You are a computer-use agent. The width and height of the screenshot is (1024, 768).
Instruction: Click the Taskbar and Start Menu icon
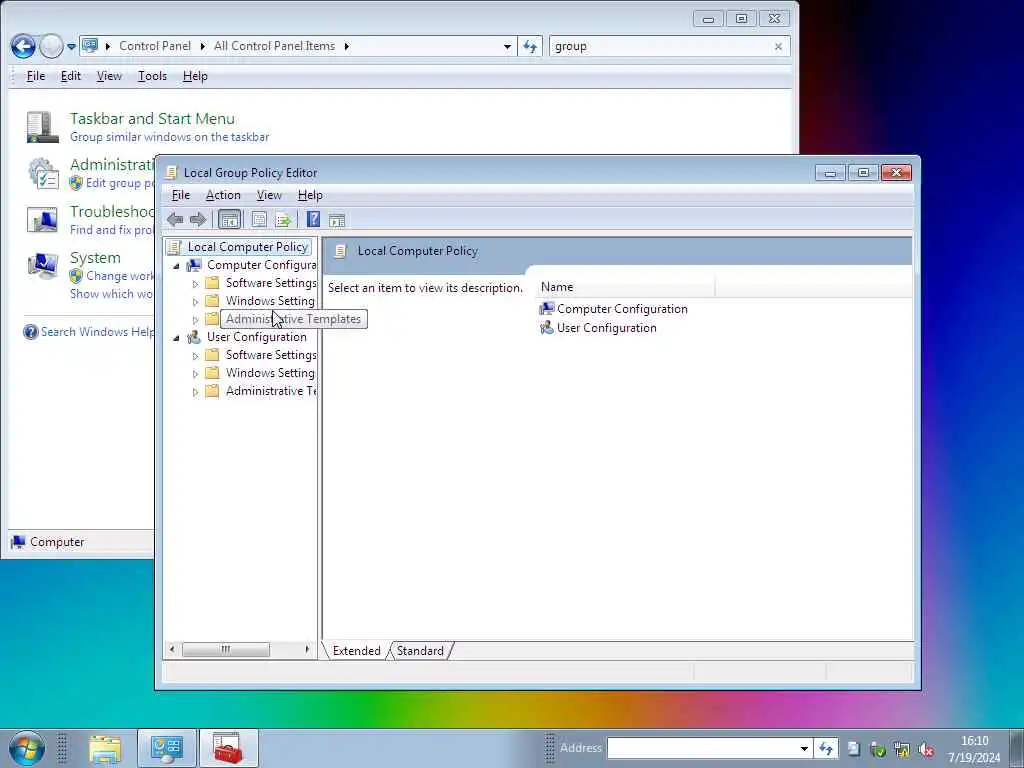coord(42,127)
